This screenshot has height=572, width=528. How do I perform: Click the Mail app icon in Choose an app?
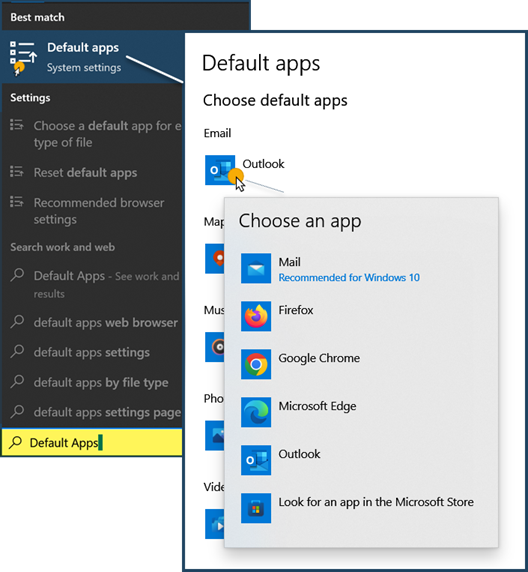[256, 268]
